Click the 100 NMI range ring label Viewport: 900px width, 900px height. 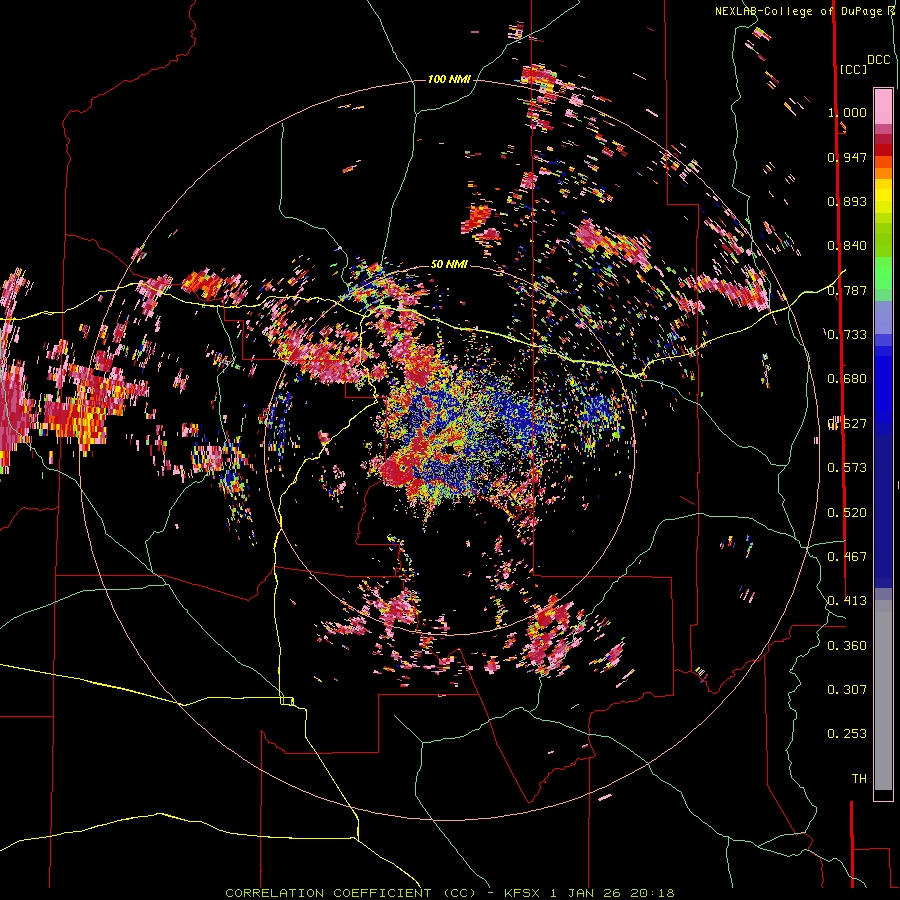click(449, 79)
